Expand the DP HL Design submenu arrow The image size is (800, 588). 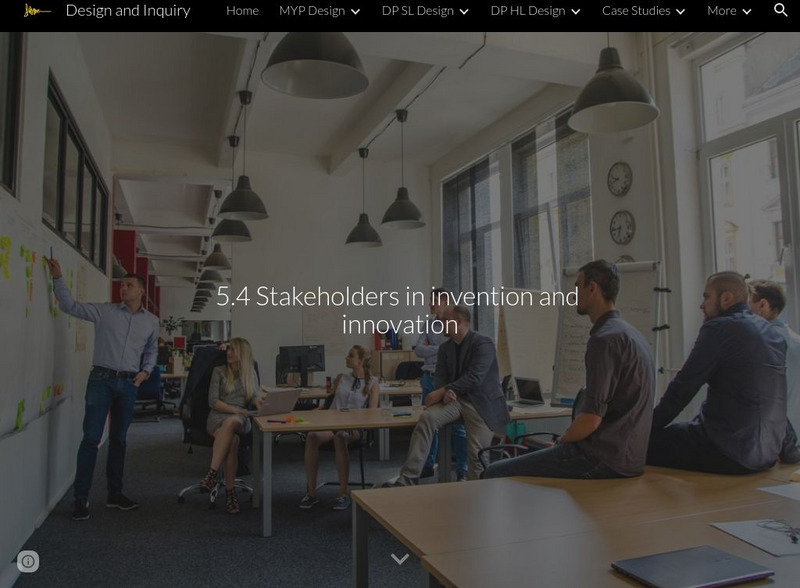[576, 11]
